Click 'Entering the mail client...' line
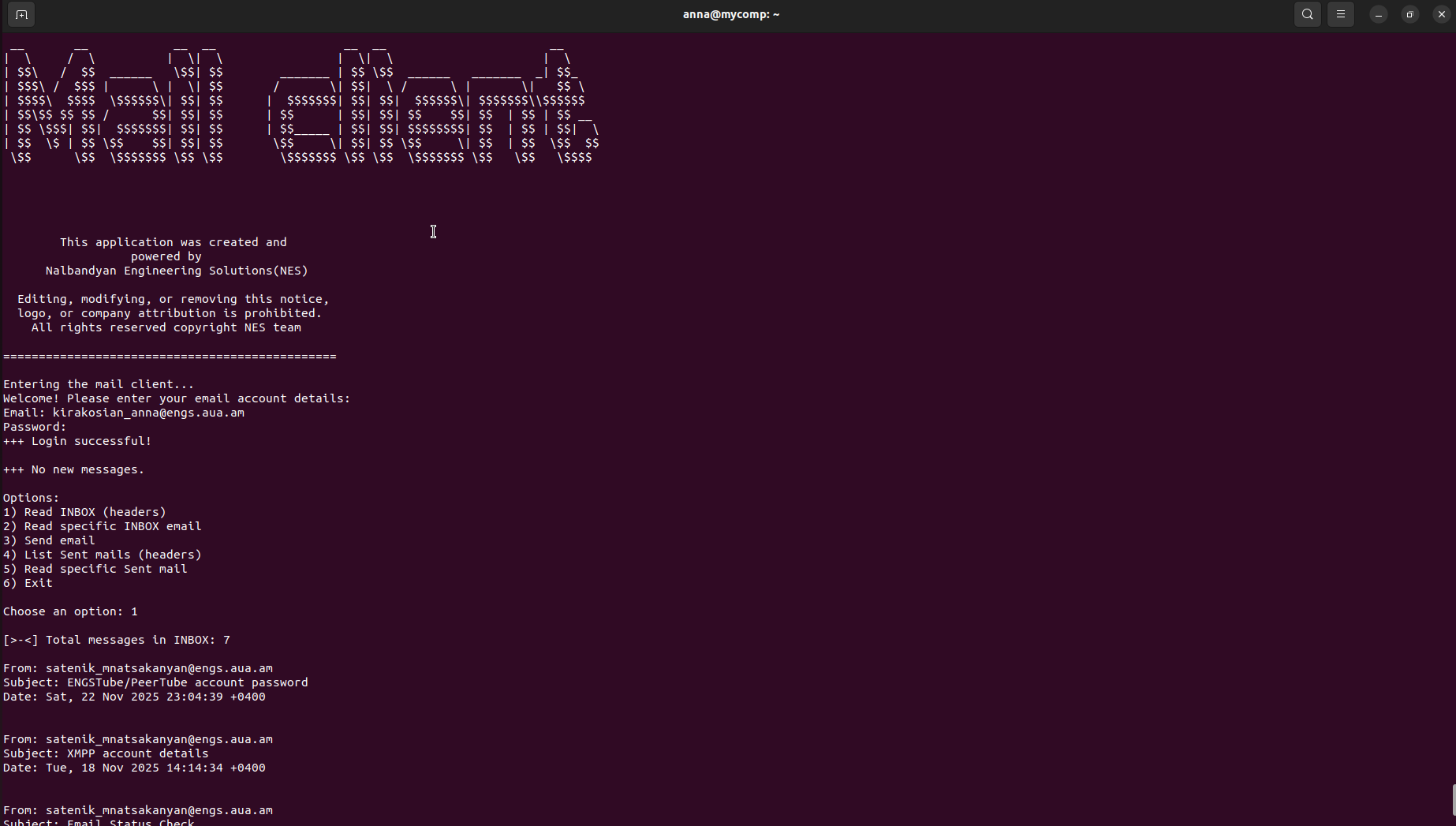Viewport: 1456px width, 826px height. [x=99, y=385]
